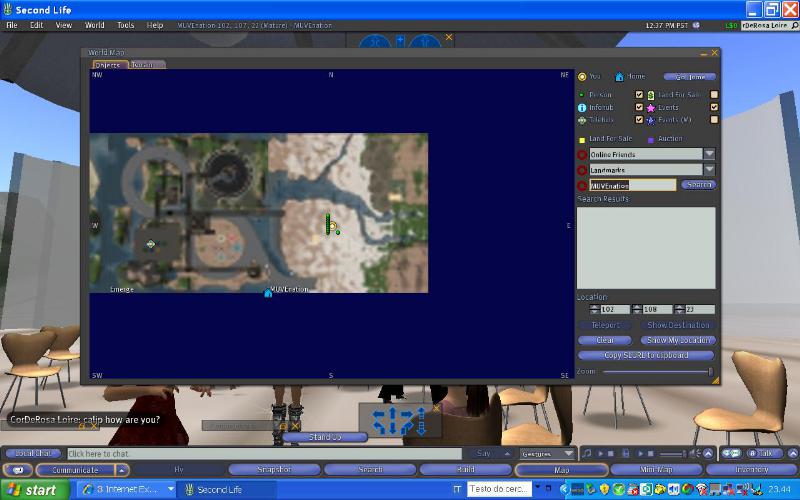Viewport: 800px width, 500px height.
Task: Open the Edit menu
Action: (36, 26)
